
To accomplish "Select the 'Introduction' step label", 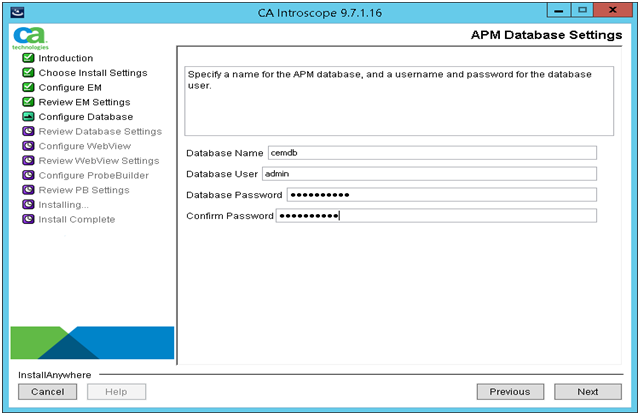I will (66, 58).
